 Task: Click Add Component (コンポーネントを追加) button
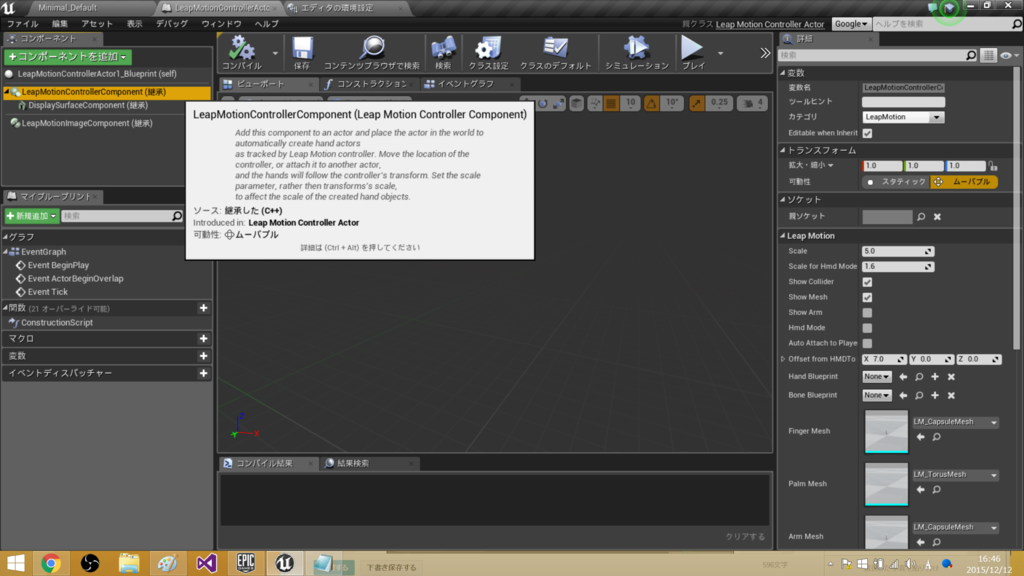68,57
